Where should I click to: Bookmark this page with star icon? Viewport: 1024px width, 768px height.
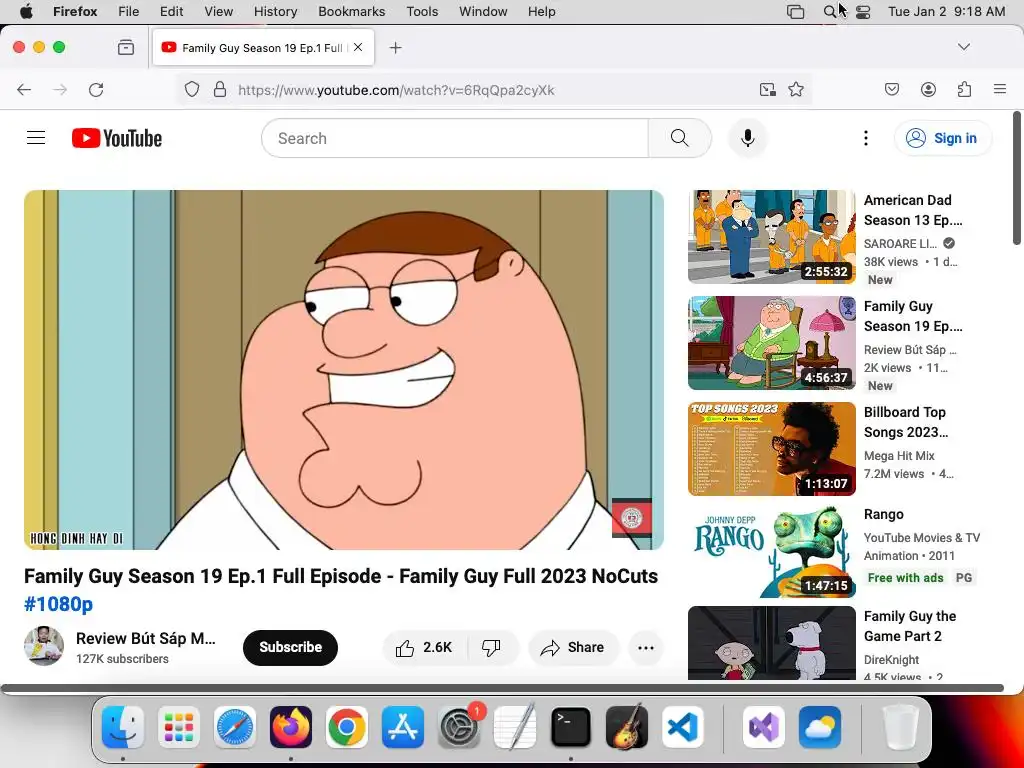(795, 89)
